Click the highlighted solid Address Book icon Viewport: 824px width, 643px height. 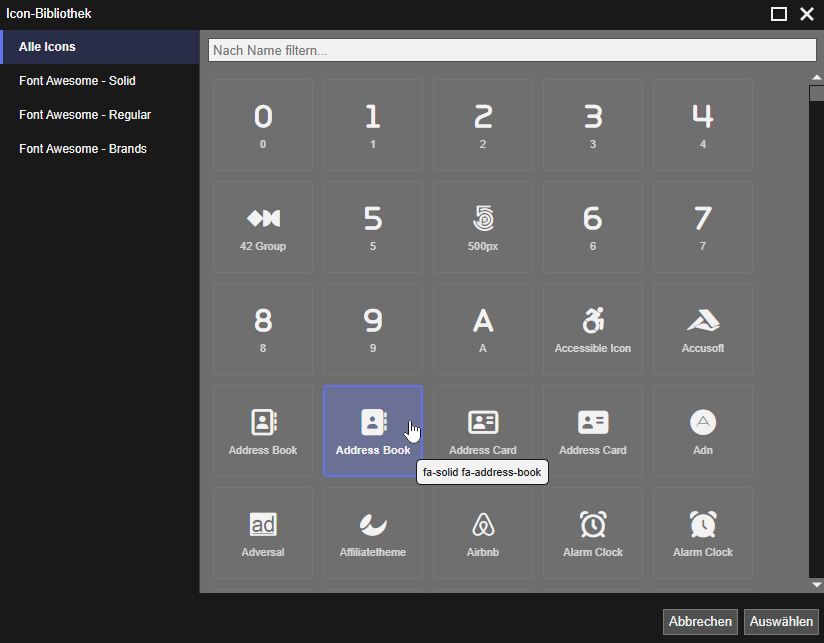(373, 431)
